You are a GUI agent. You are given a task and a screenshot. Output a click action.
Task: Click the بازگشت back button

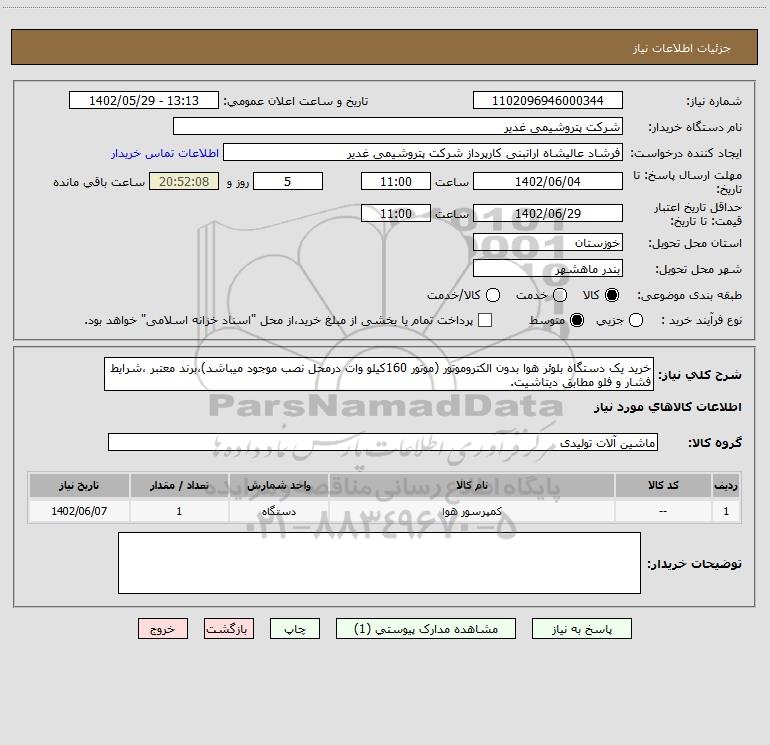(229, 629)
